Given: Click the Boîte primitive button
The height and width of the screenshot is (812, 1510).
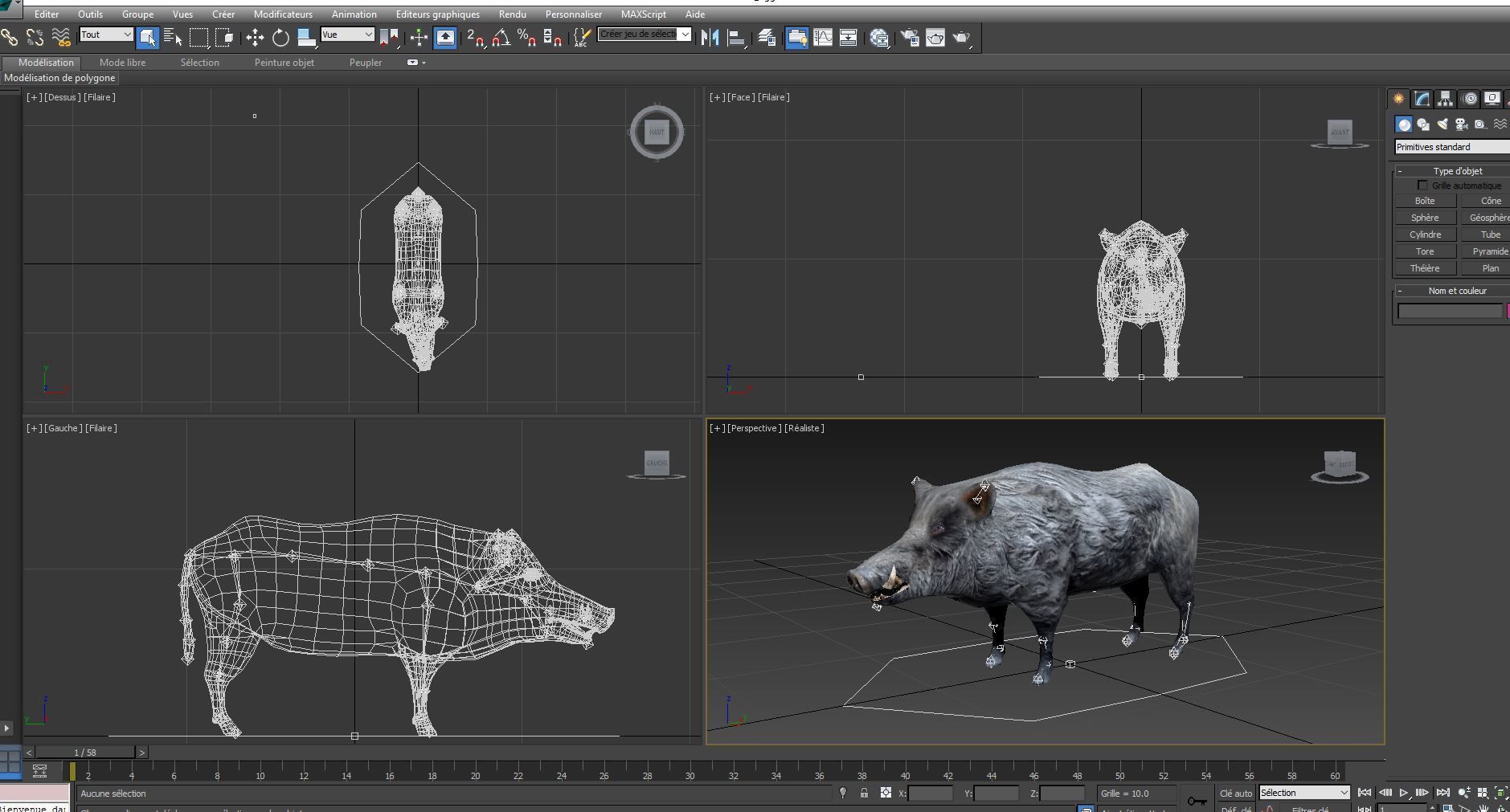Looking at the screenshot, I should point(1425,201).
